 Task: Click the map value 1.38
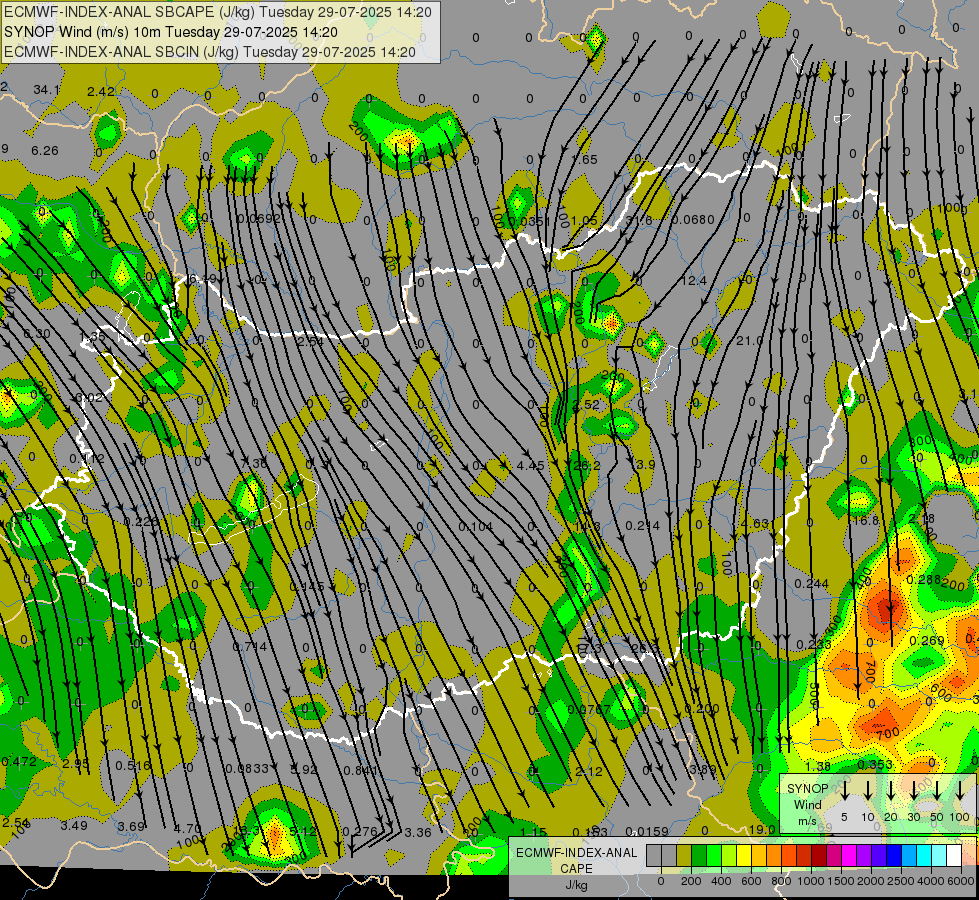pos(817,766)
